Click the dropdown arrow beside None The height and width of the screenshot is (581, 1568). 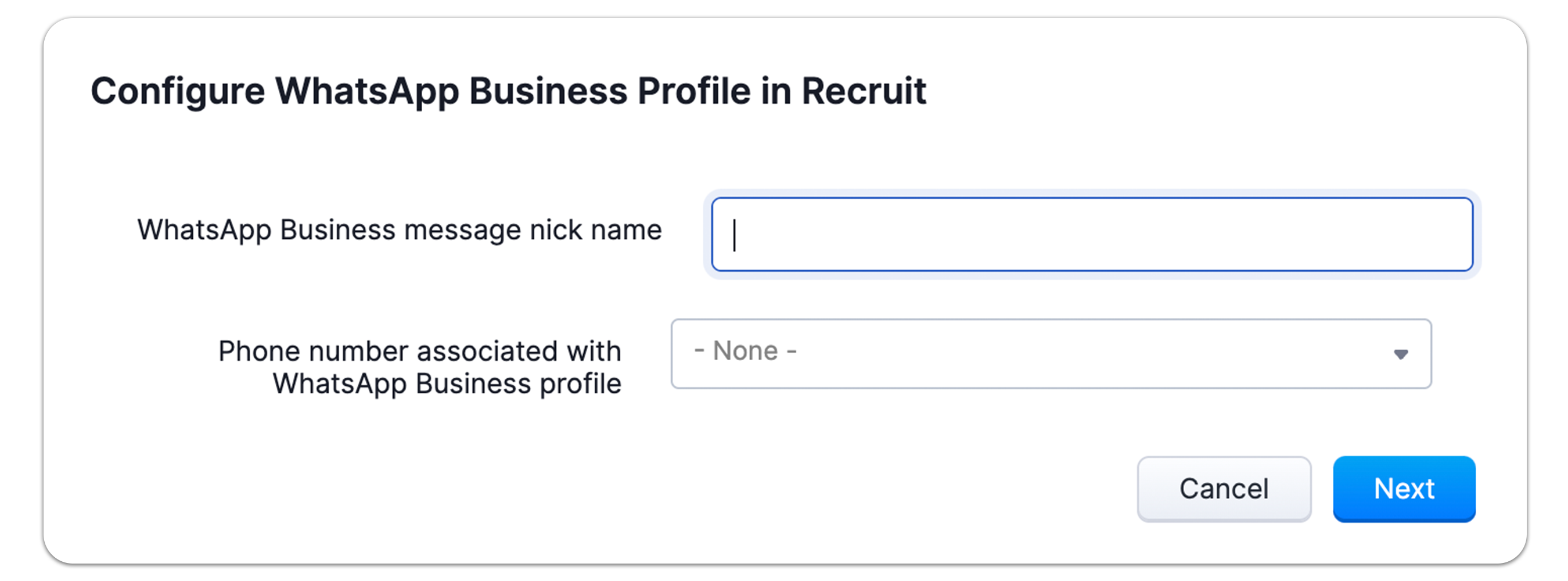[x=1401, y=354]
